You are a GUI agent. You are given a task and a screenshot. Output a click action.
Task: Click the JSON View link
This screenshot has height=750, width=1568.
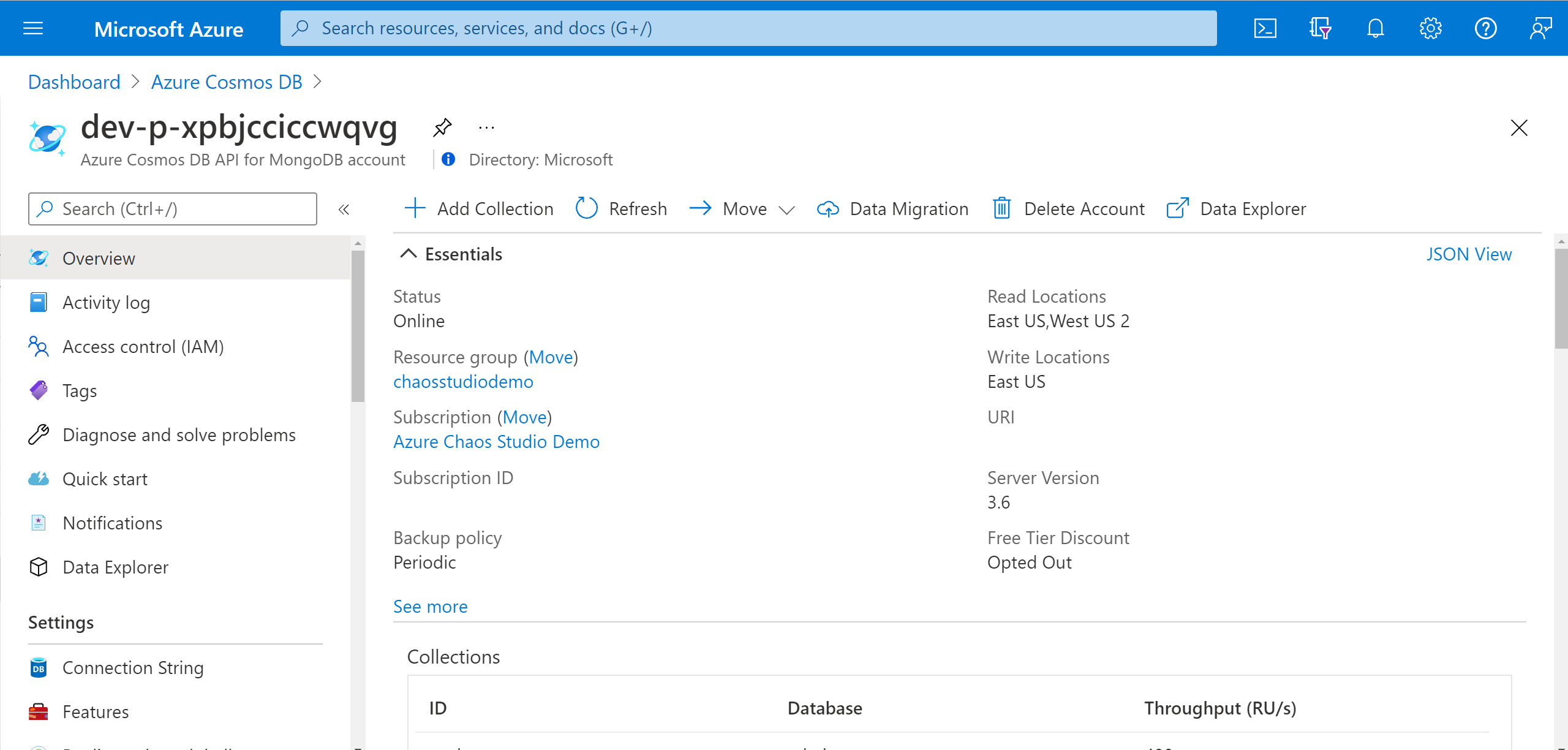1469,253
